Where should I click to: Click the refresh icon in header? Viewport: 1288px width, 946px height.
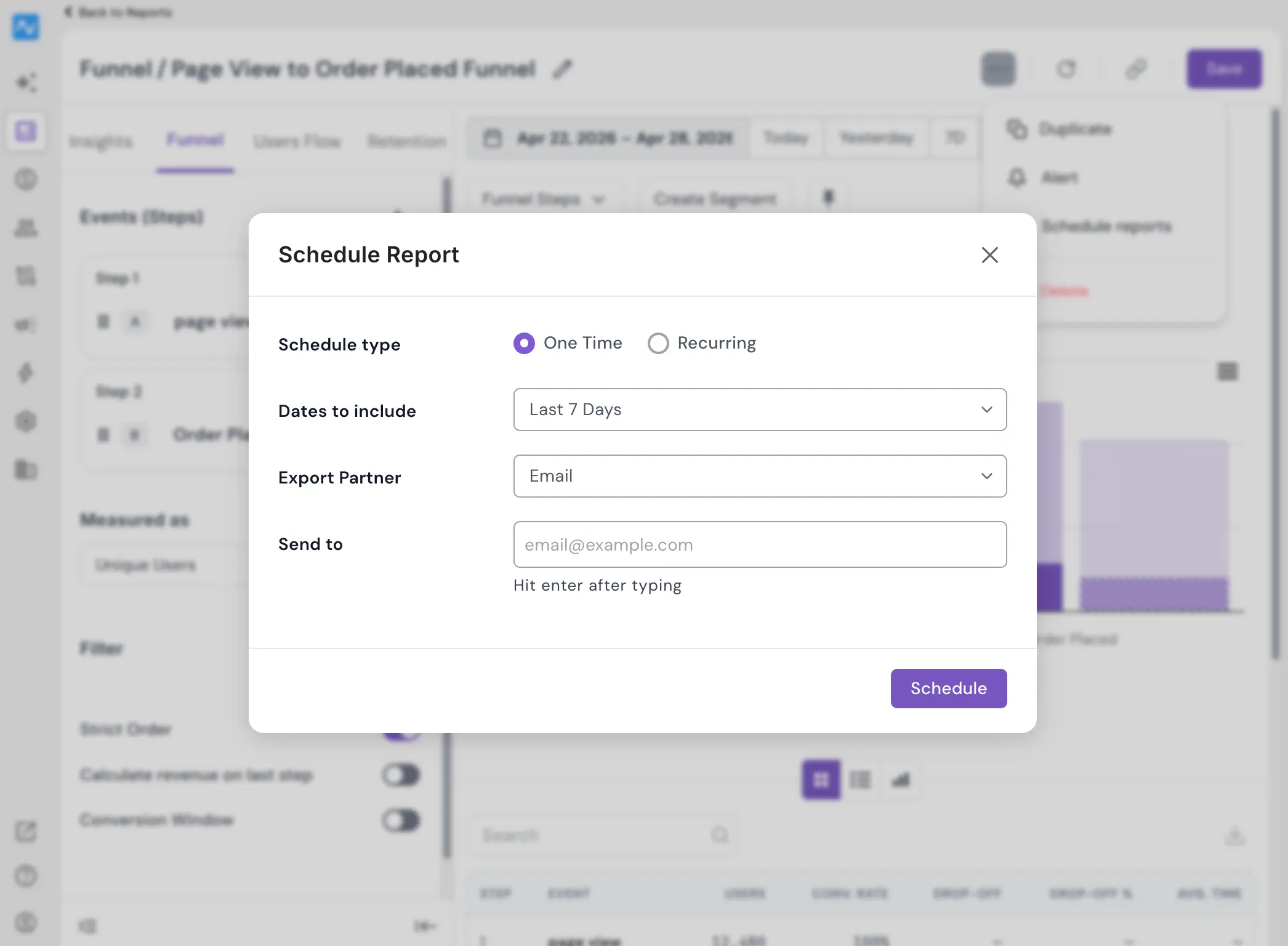pos(1066,69)
